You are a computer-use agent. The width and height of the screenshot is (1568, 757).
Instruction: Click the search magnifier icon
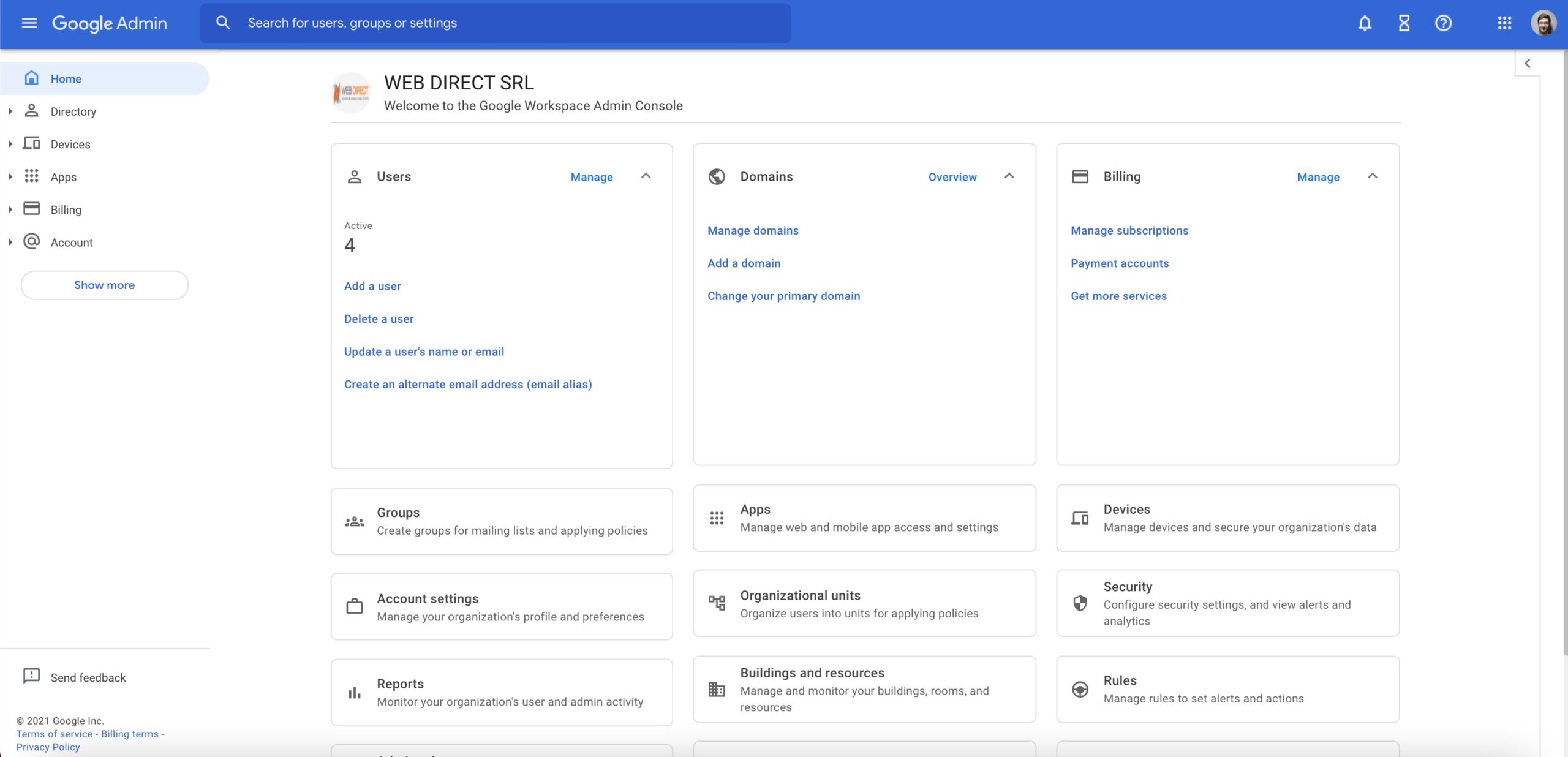223,23
